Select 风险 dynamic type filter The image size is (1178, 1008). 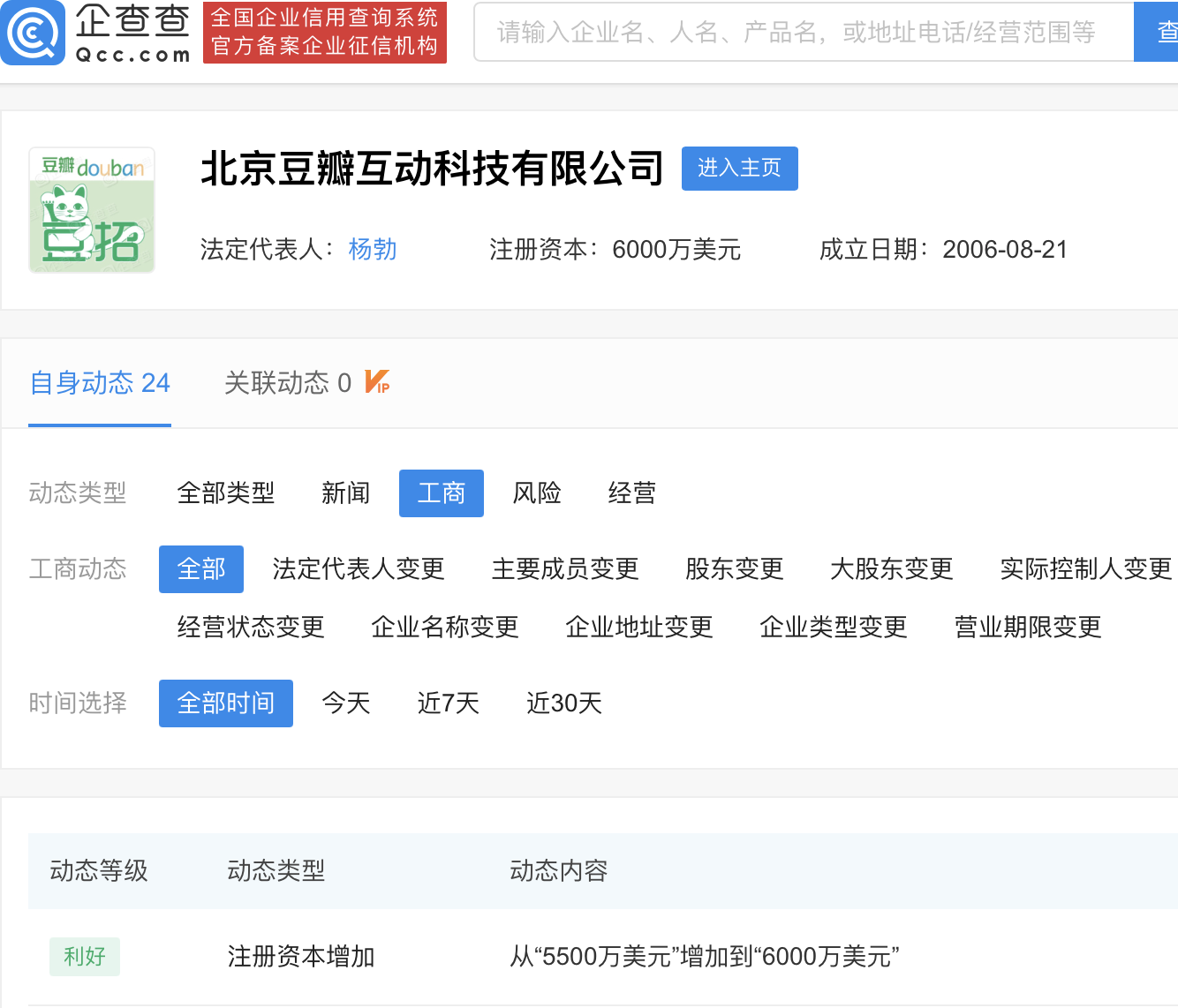tap(537, 493)
